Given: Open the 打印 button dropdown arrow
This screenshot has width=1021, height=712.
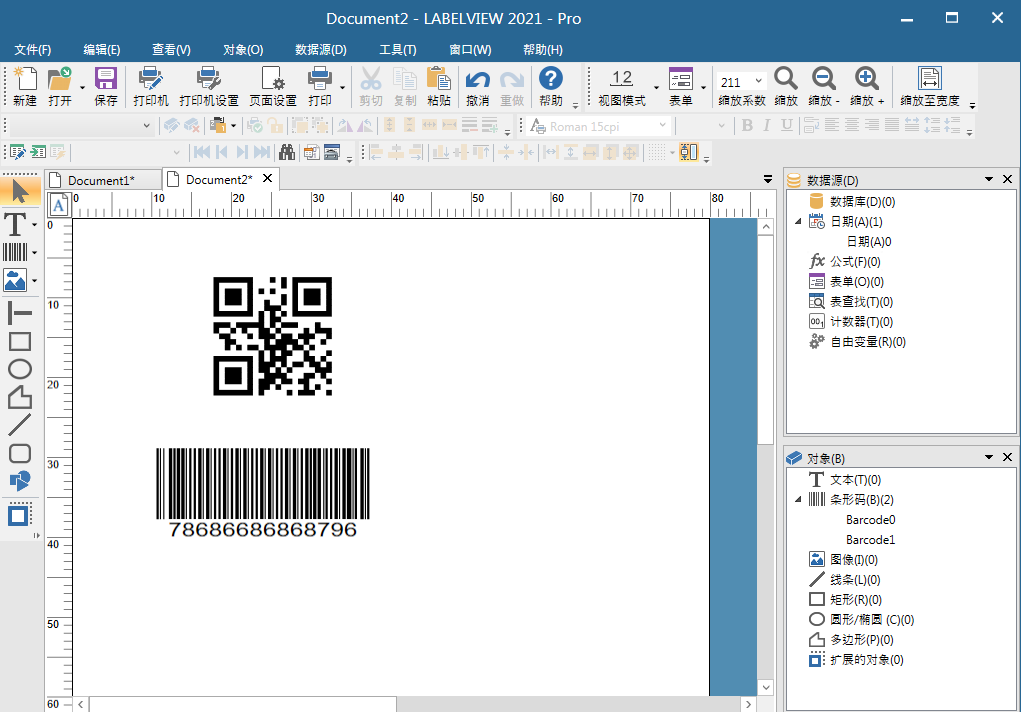Looking at the screenshot, I should pyautogui.click(x=343, y=87).
